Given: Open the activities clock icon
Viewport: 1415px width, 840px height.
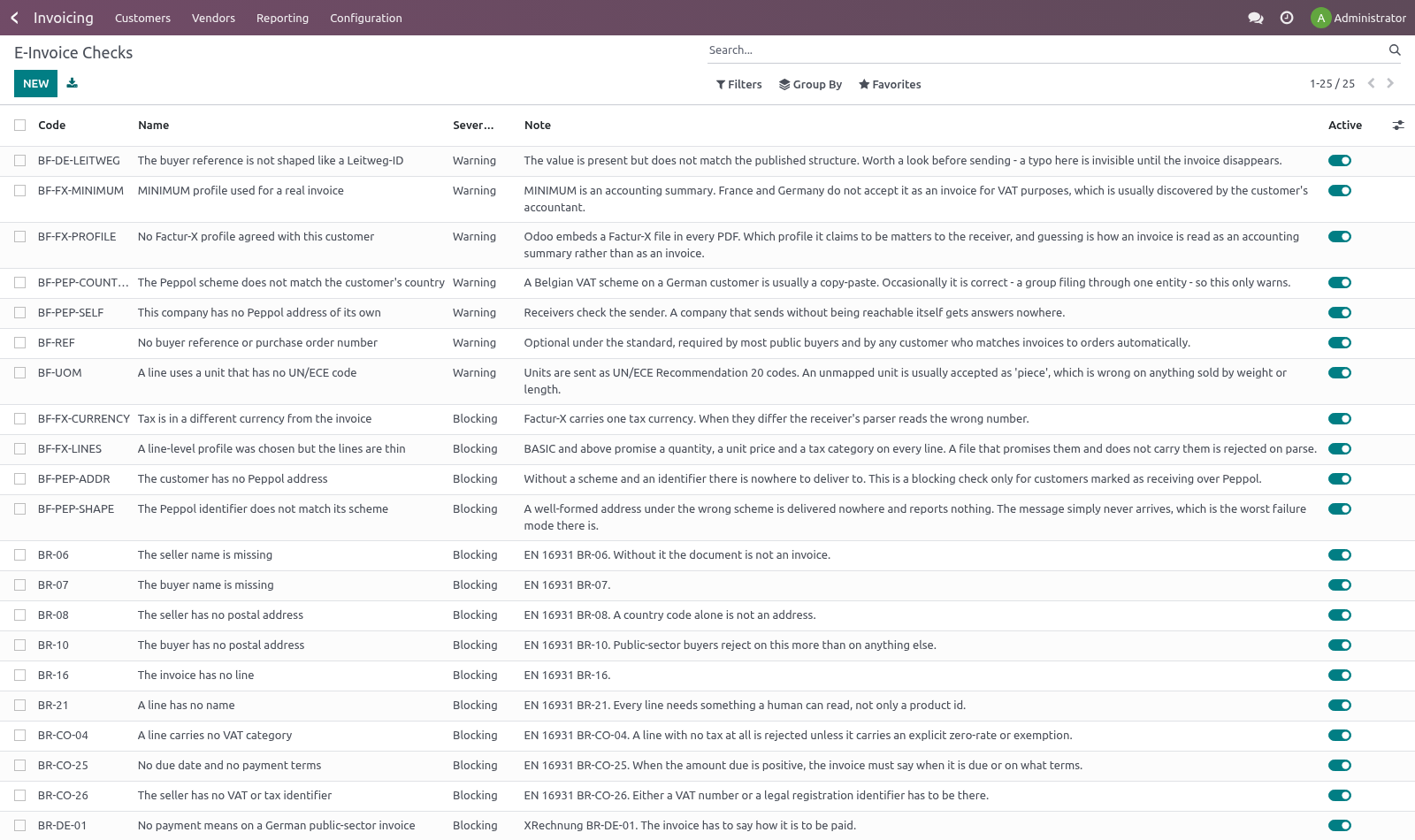Looking at the screenshot, I should [x=1287, y=18].
